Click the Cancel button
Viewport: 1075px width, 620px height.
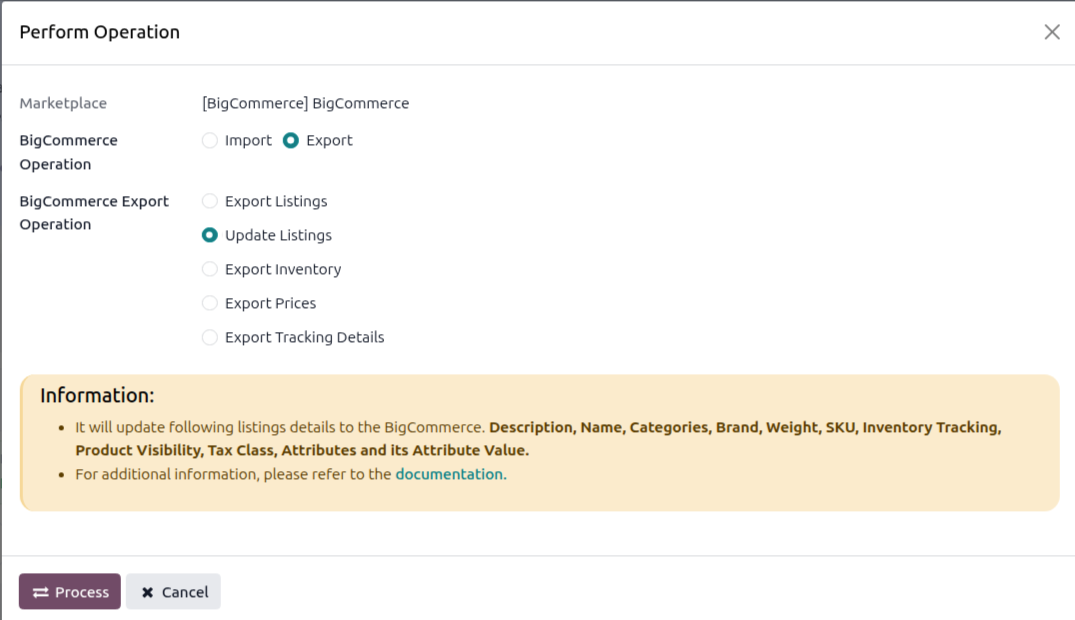(x=173, y=591)
